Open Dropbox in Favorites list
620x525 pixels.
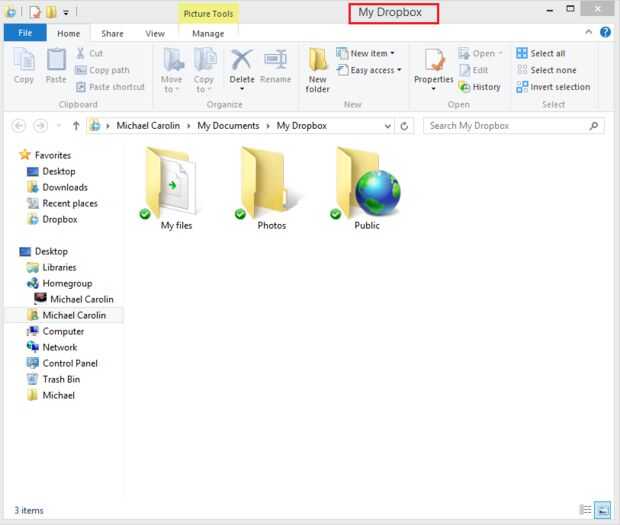[x=52, y=219]
